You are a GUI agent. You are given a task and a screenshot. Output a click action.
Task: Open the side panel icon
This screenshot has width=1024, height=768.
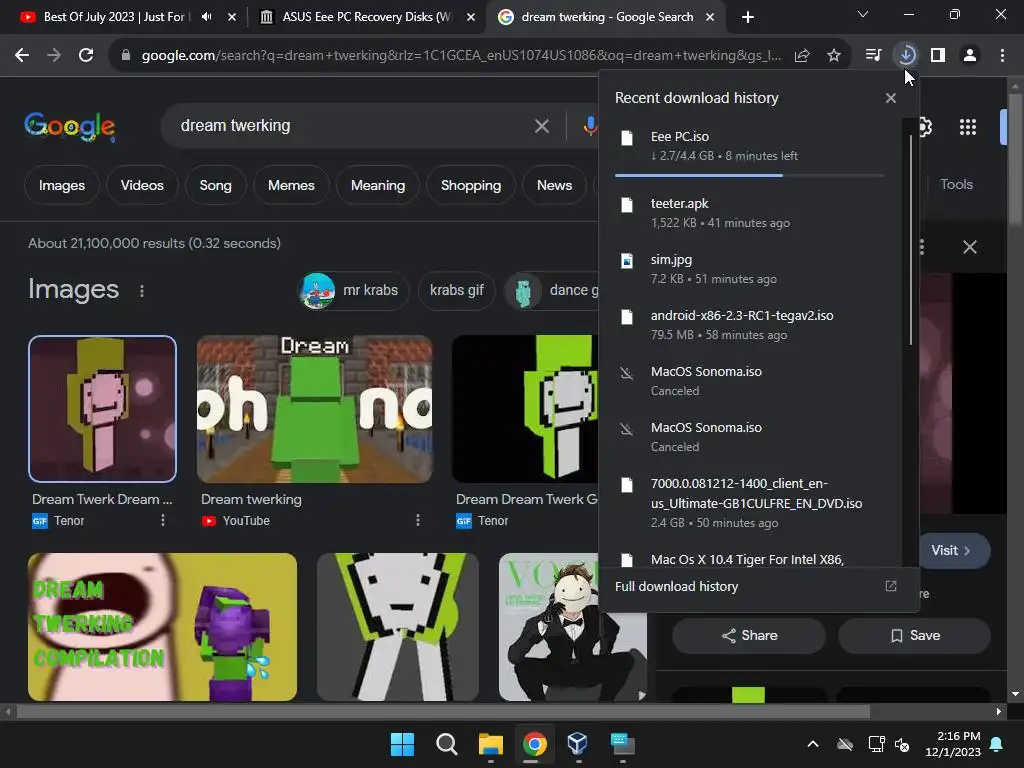pos(938,56)
